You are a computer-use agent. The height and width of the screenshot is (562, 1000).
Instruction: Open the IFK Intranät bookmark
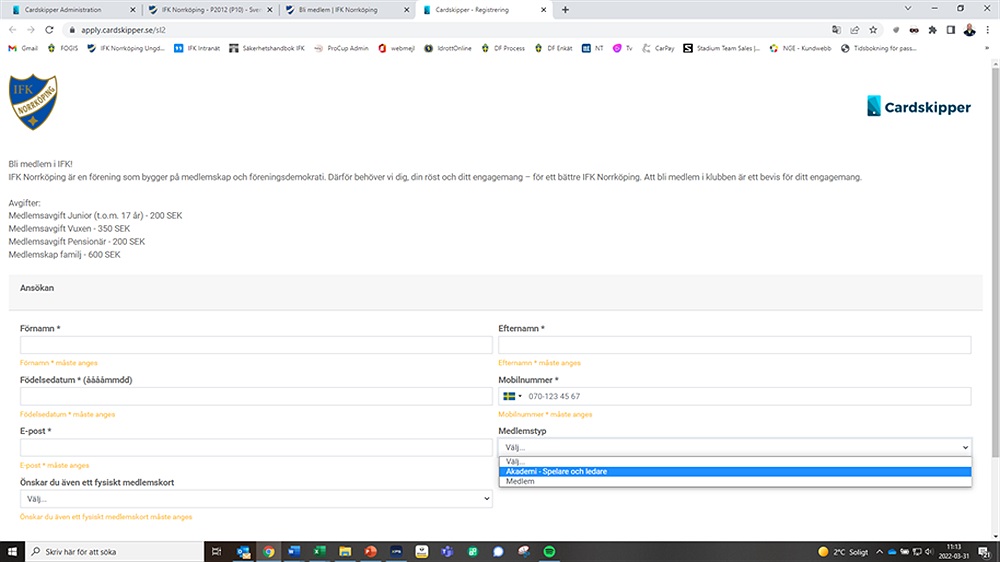pos(197,48)
